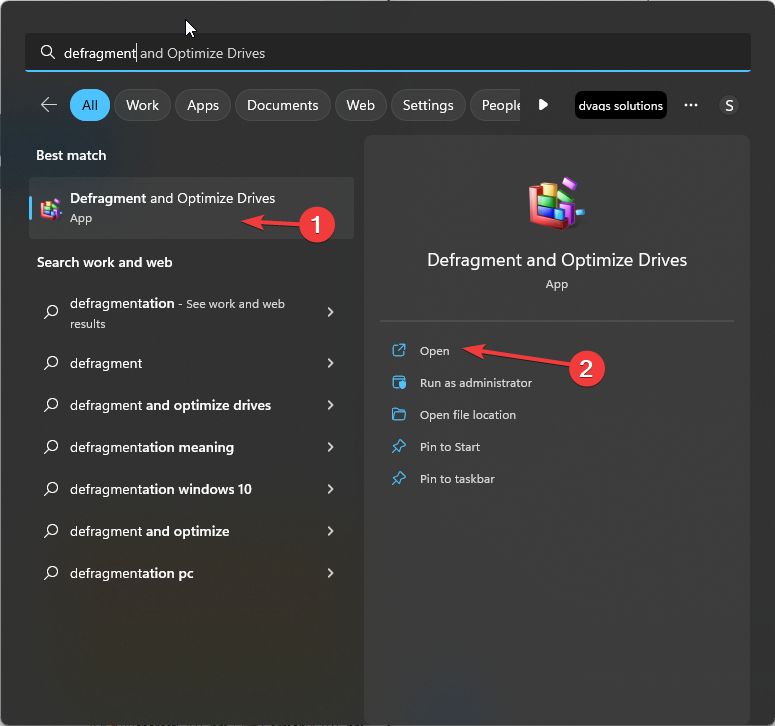
Task: Open the S account avatar
Action: [729, 105]
